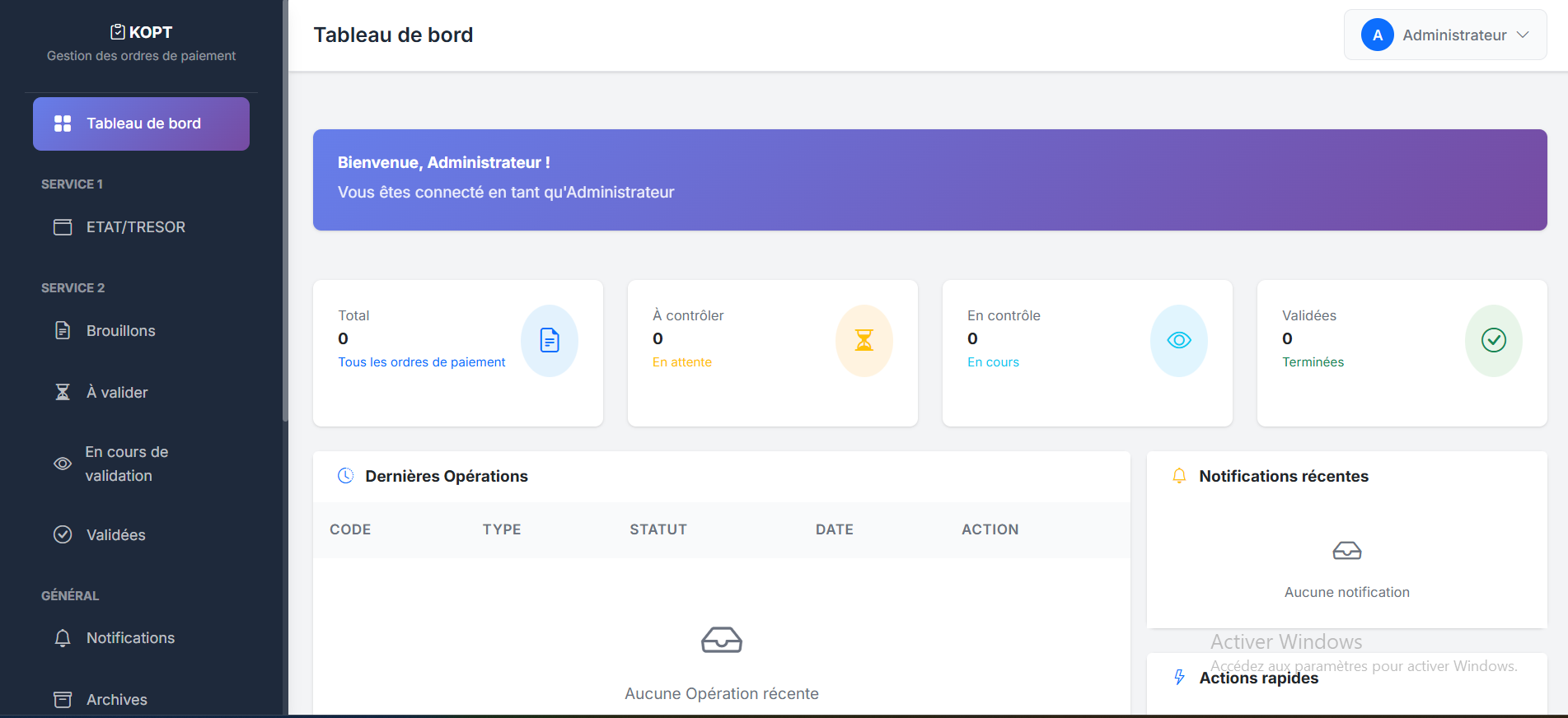The height and width of the screenshot is (718, 1568).
Task: Open En cours de validation page
Action: pos(126,464)
